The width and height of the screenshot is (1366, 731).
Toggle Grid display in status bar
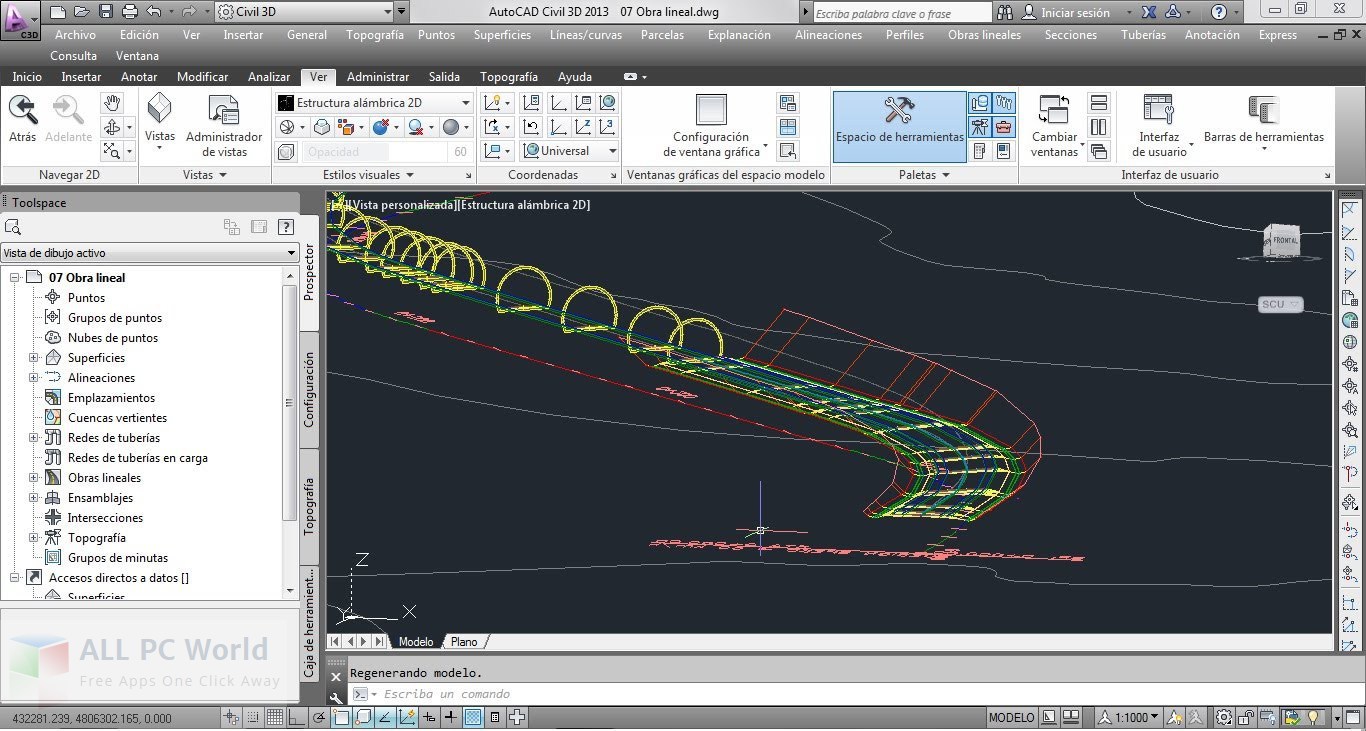[275, 717]
